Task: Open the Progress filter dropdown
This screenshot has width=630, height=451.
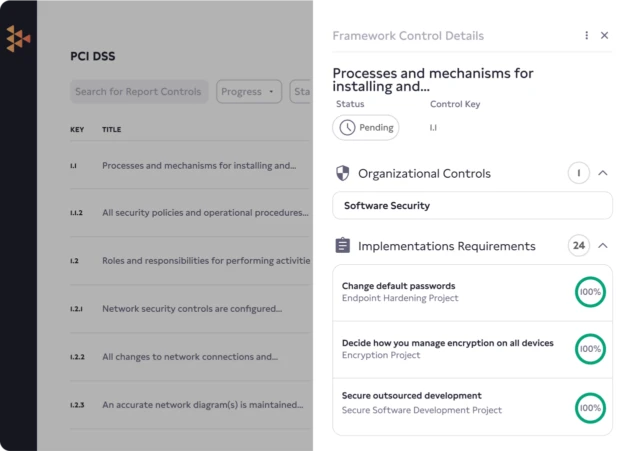Action: click(x=248, y=92)
